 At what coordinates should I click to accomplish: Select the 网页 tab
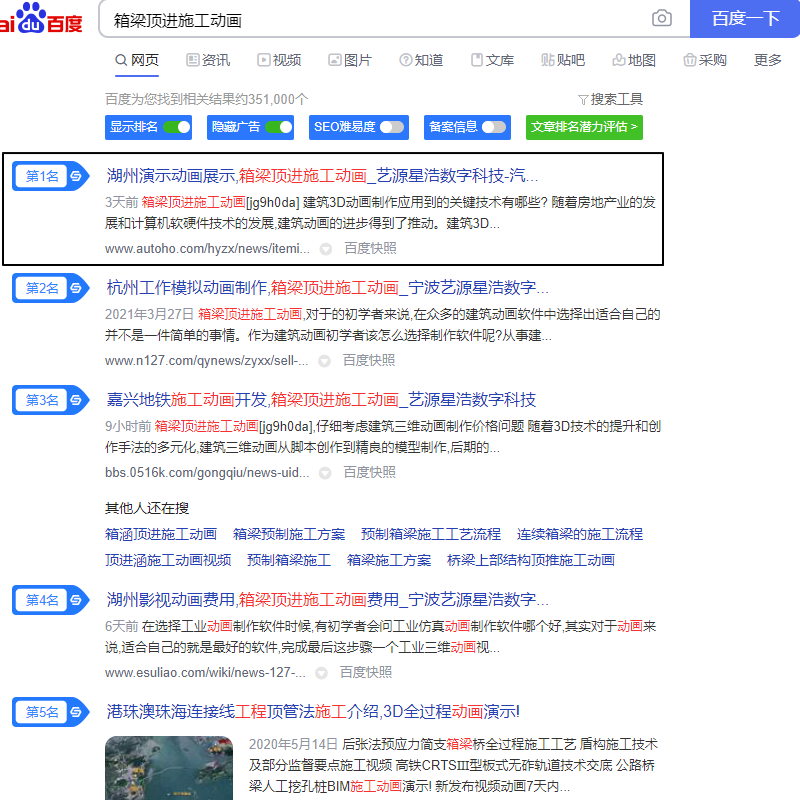pyautogui.click(x=137, y=60)
